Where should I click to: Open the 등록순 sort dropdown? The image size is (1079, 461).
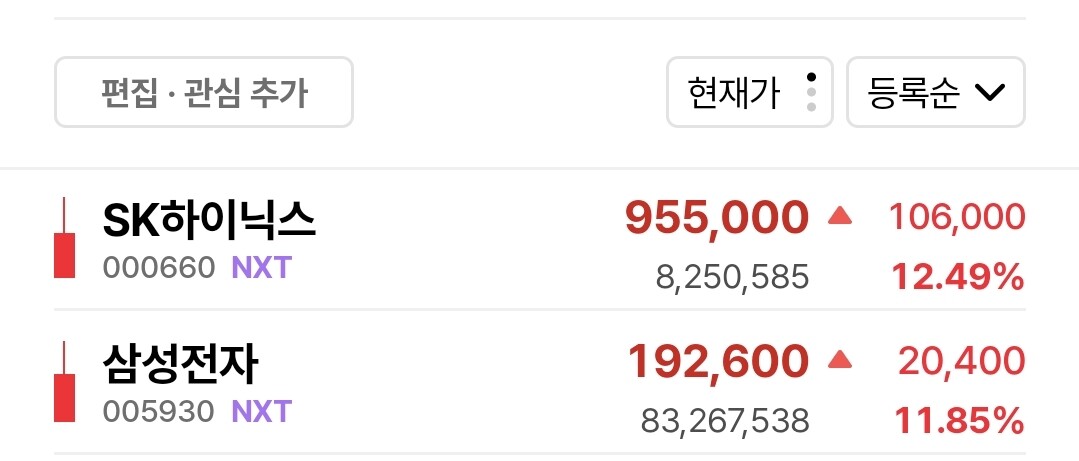pos(935,93)
